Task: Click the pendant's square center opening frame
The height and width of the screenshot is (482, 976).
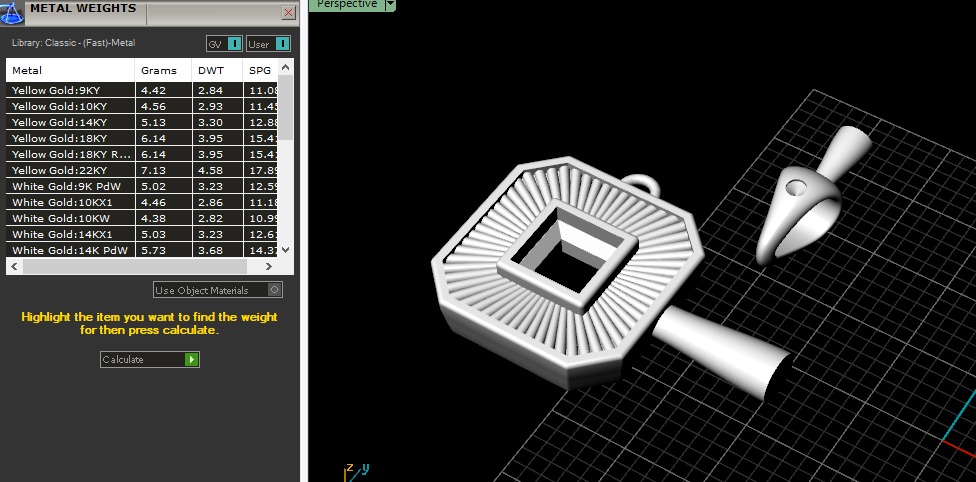Action: click(x=568, y=255)
